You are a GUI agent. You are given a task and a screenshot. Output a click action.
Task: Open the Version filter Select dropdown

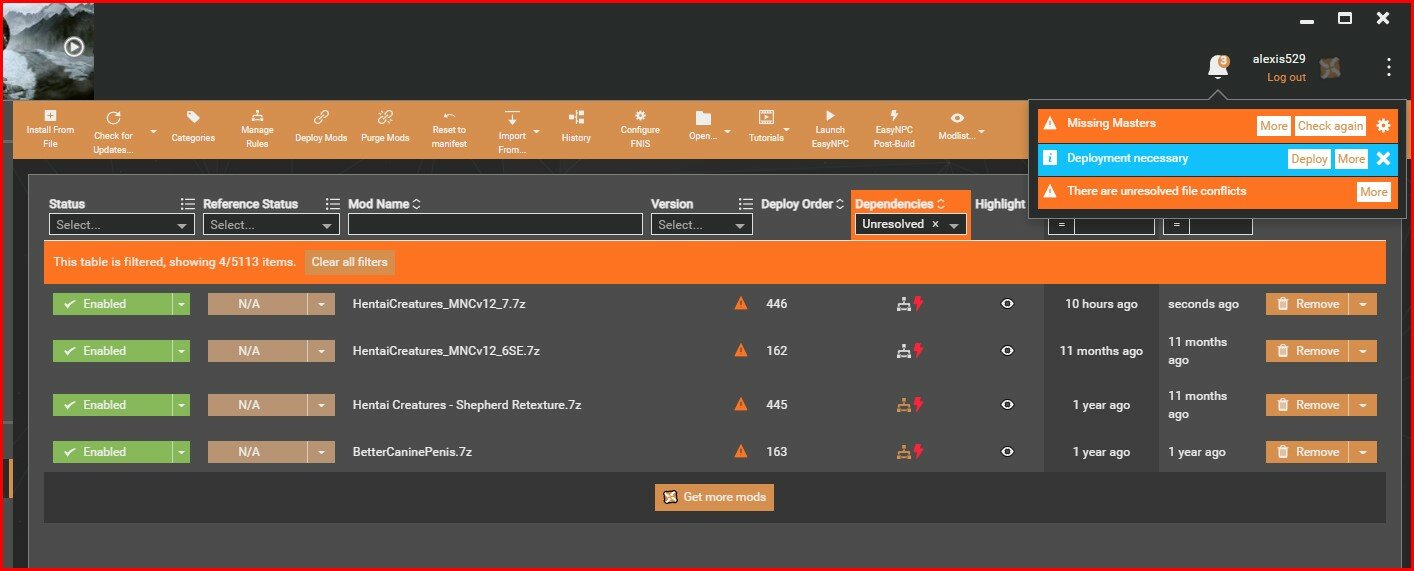click(701, 225)
